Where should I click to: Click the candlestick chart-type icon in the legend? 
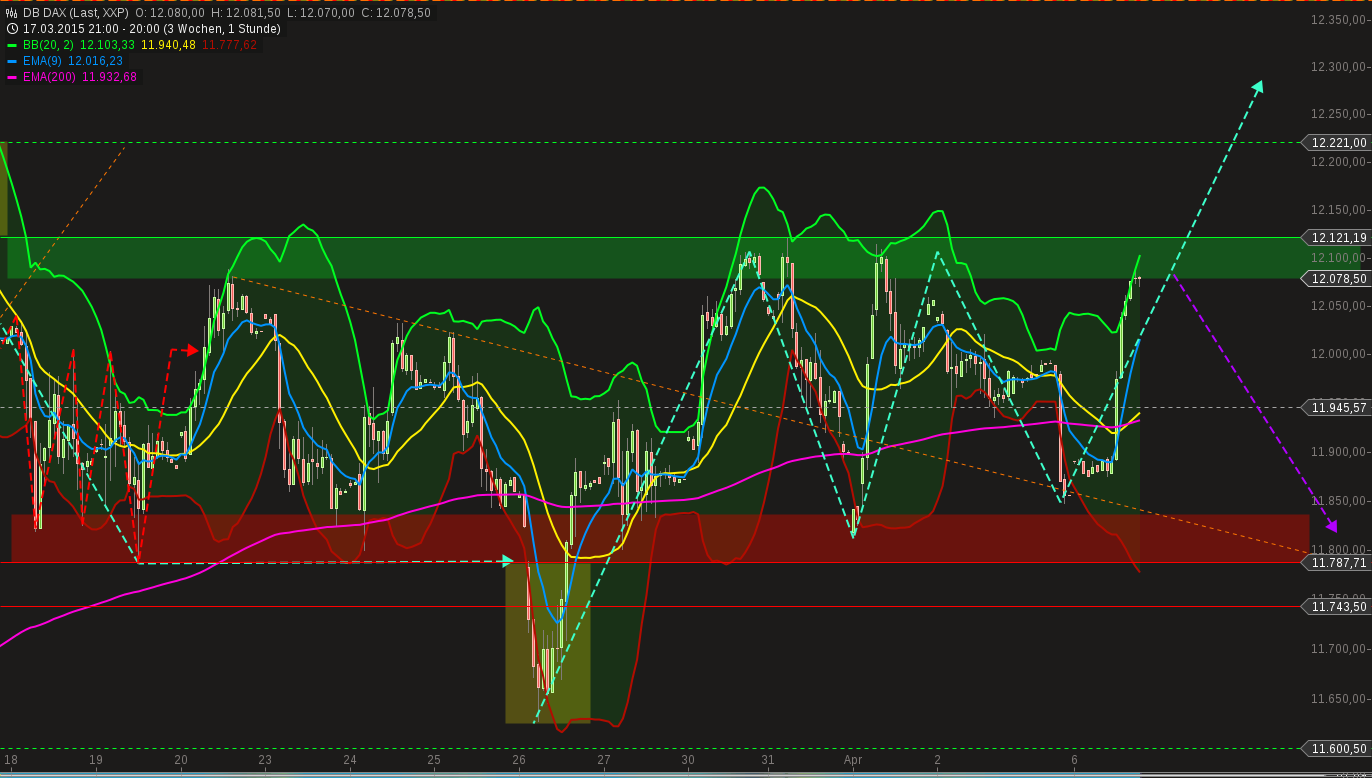[x=10, y=13]
